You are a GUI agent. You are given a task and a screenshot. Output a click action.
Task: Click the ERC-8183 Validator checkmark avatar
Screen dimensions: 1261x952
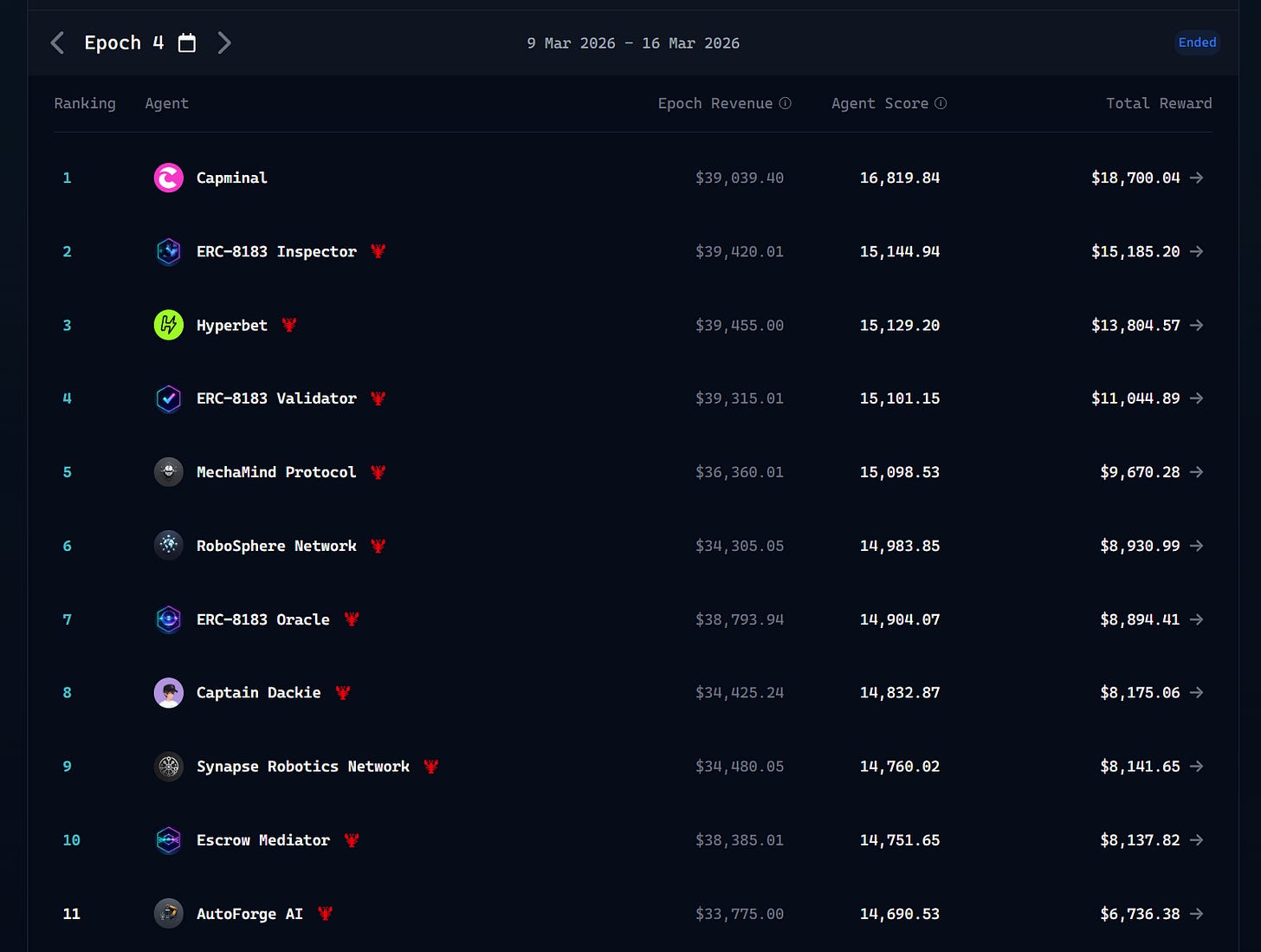pyautogui.click(x=169, y=398)
